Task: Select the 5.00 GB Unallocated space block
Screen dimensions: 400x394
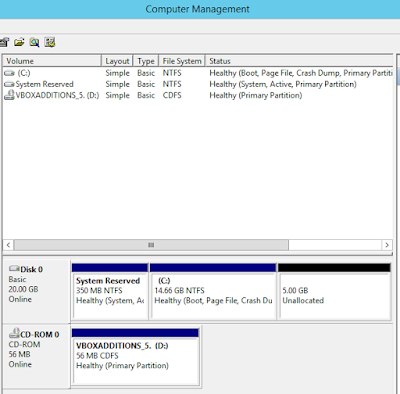Action: 334,292
